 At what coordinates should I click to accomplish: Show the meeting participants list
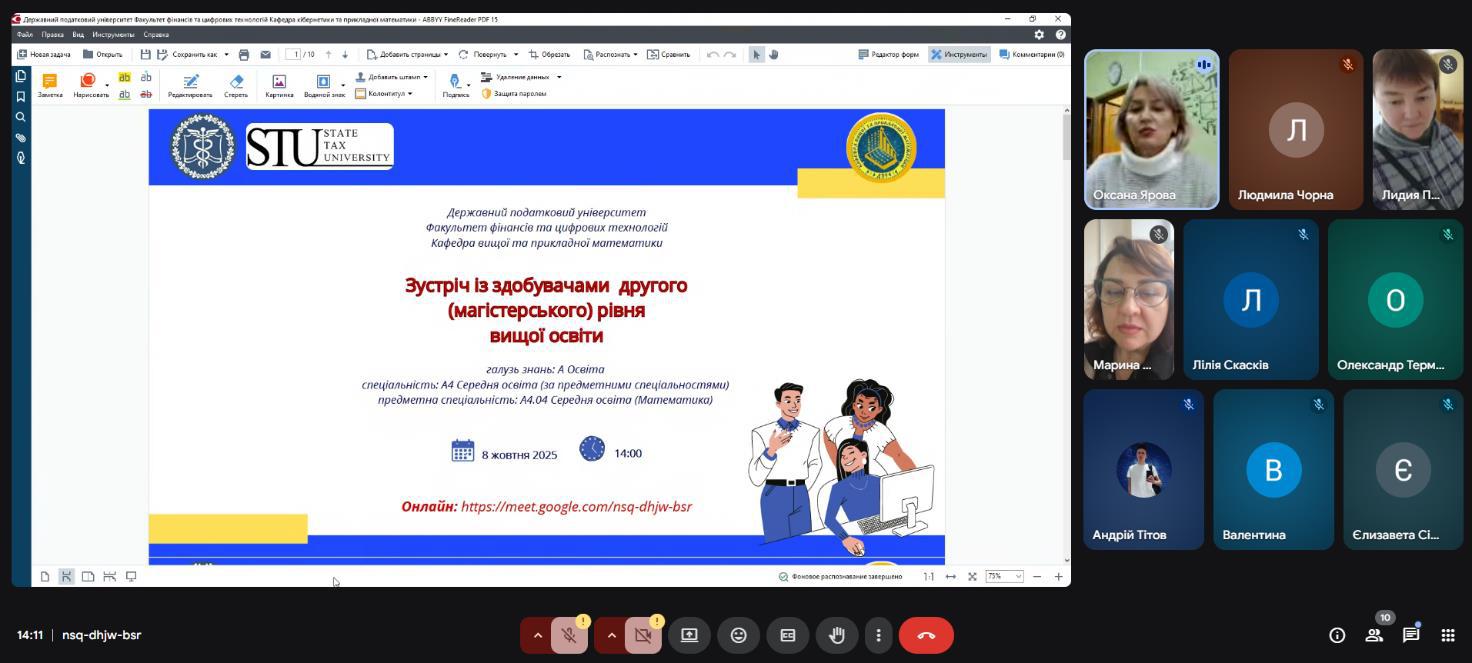tap(1374, 635)
